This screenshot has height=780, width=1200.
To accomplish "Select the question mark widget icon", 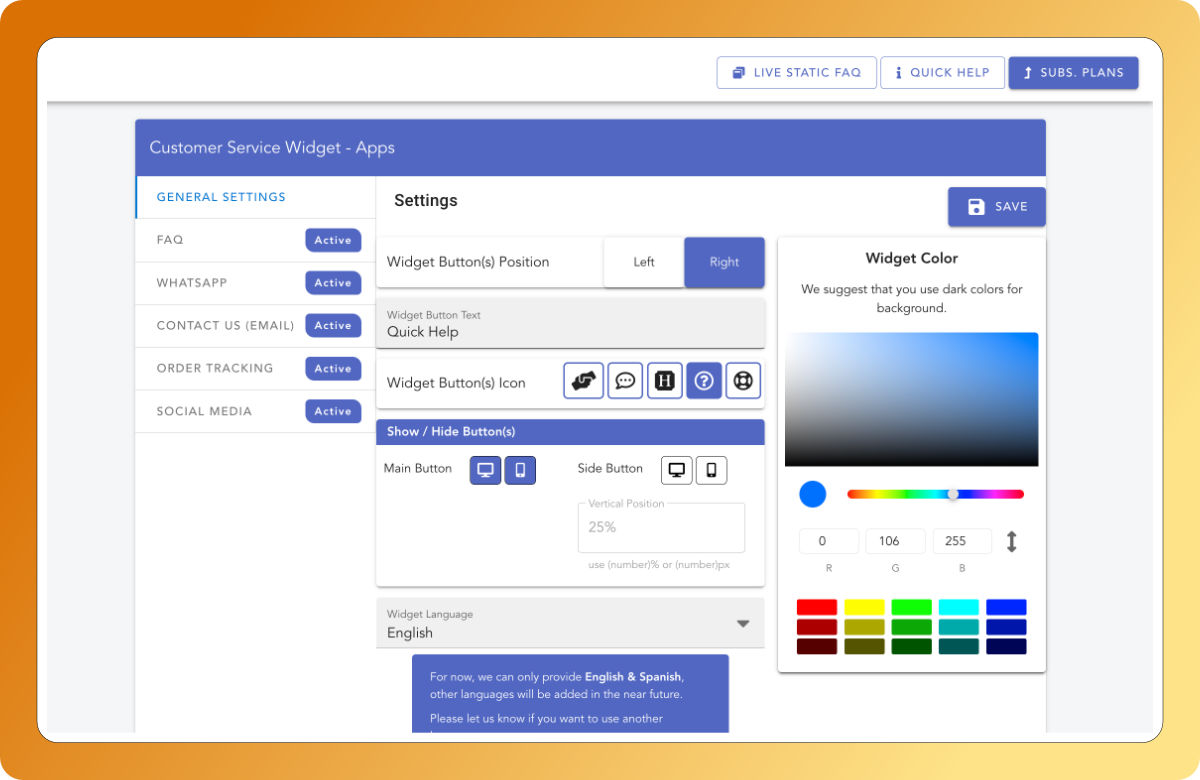I will tap(704, 381).
